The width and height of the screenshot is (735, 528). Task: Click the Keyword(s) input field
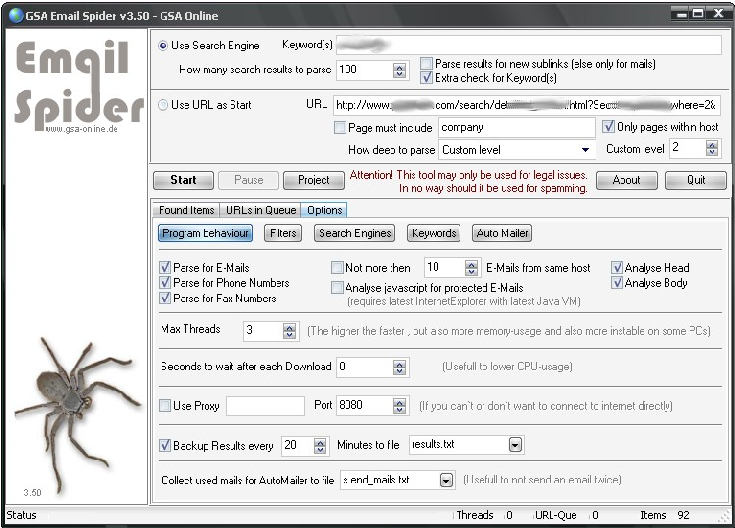[x=529, y=45]
